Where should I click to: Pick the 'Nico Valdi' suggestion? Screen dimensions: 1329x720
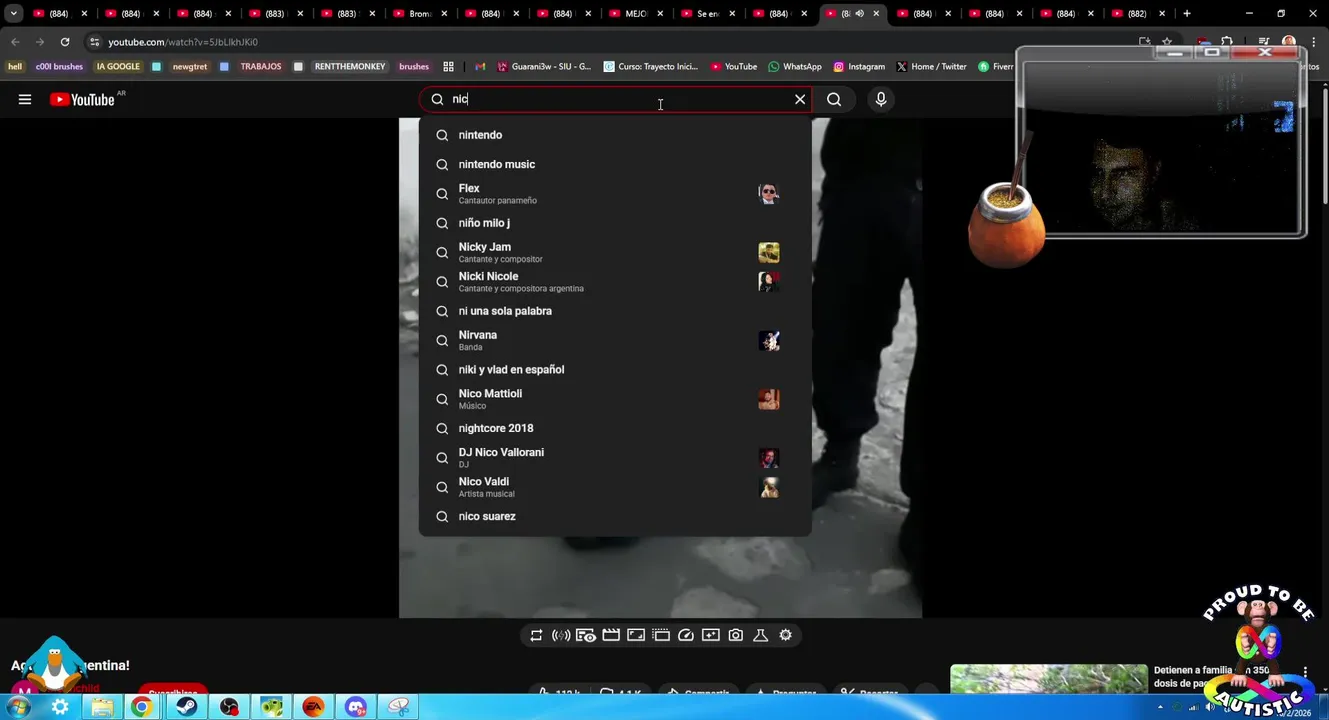pyautogui.click(x=615, y=487)
